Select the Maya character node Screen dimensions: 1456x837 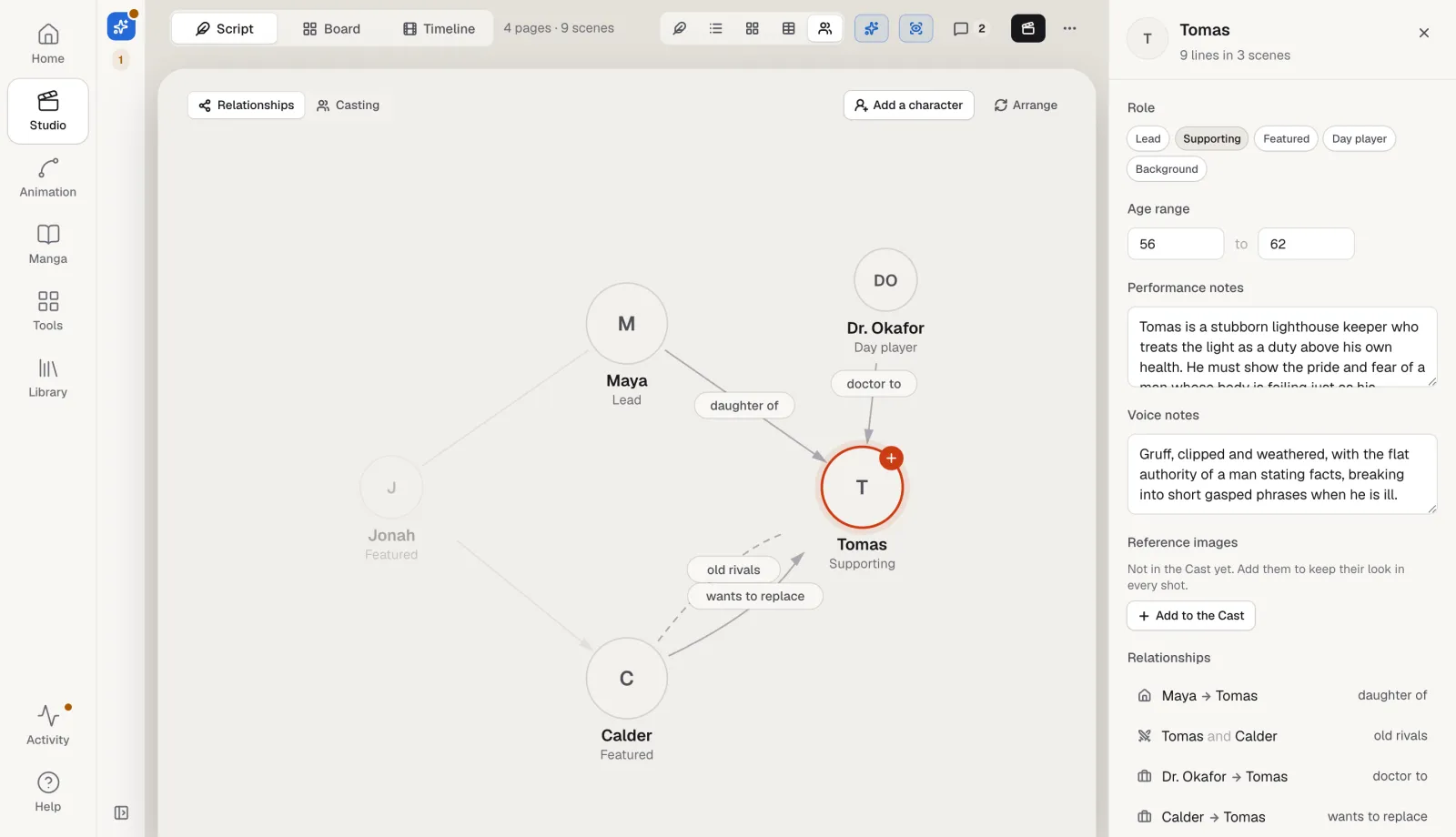[626, 323]
